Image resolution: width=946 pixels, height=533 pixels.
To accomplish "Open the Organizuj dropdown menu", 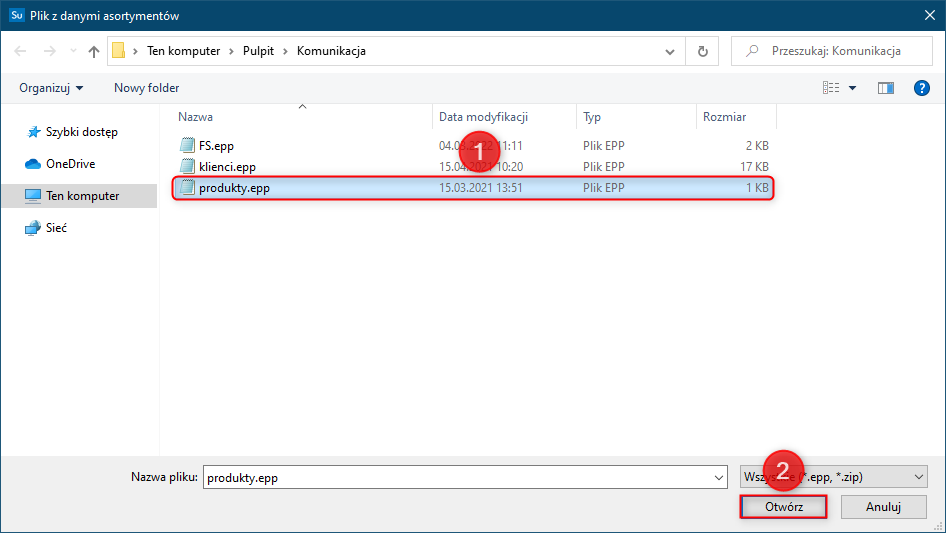I will 51,88.
